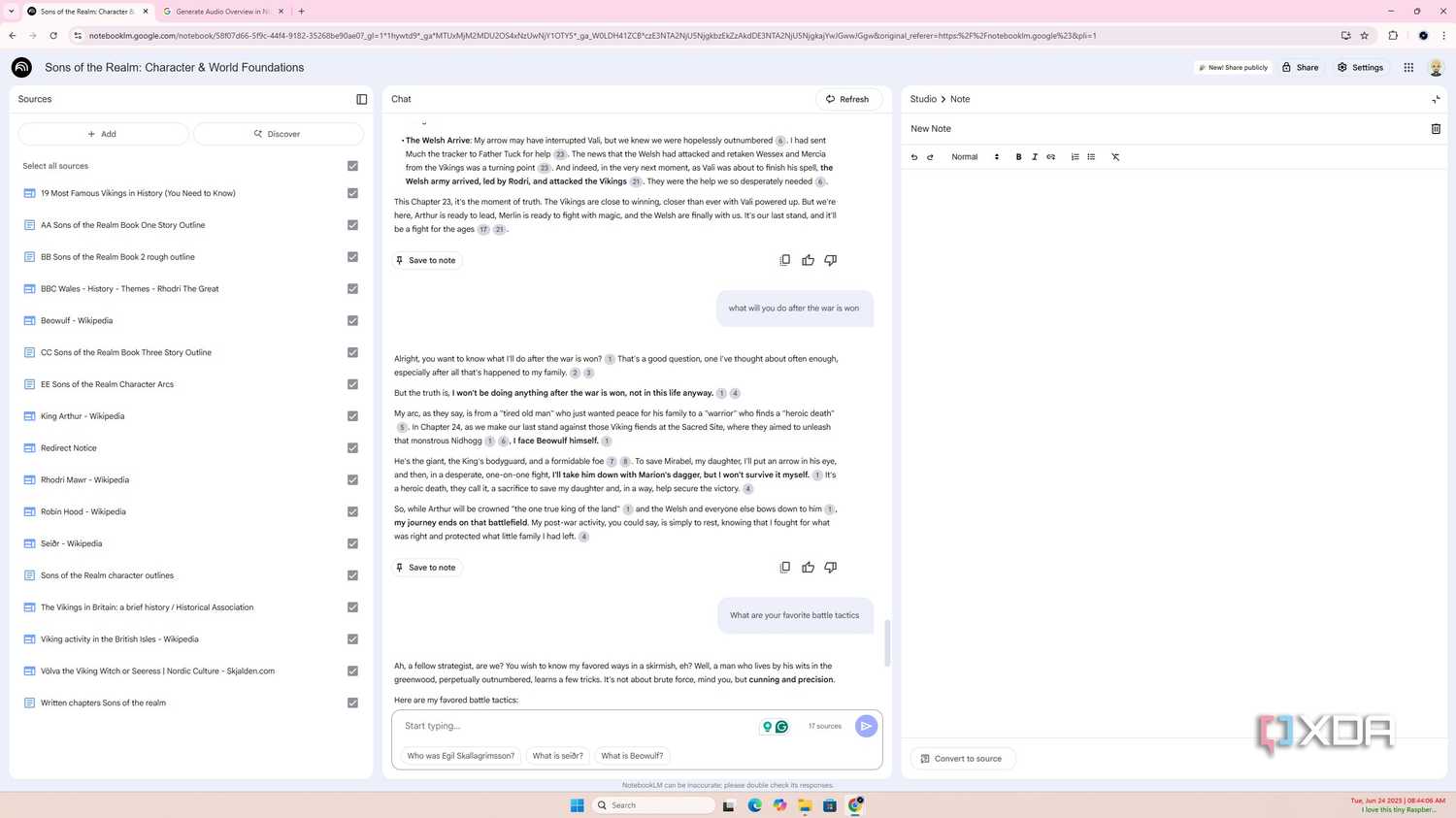Image resolution: width=1456 pixels, height=818 pixels.
Task: Thumbs up the 'after the war is won' response
Action: tap(808, 568)
